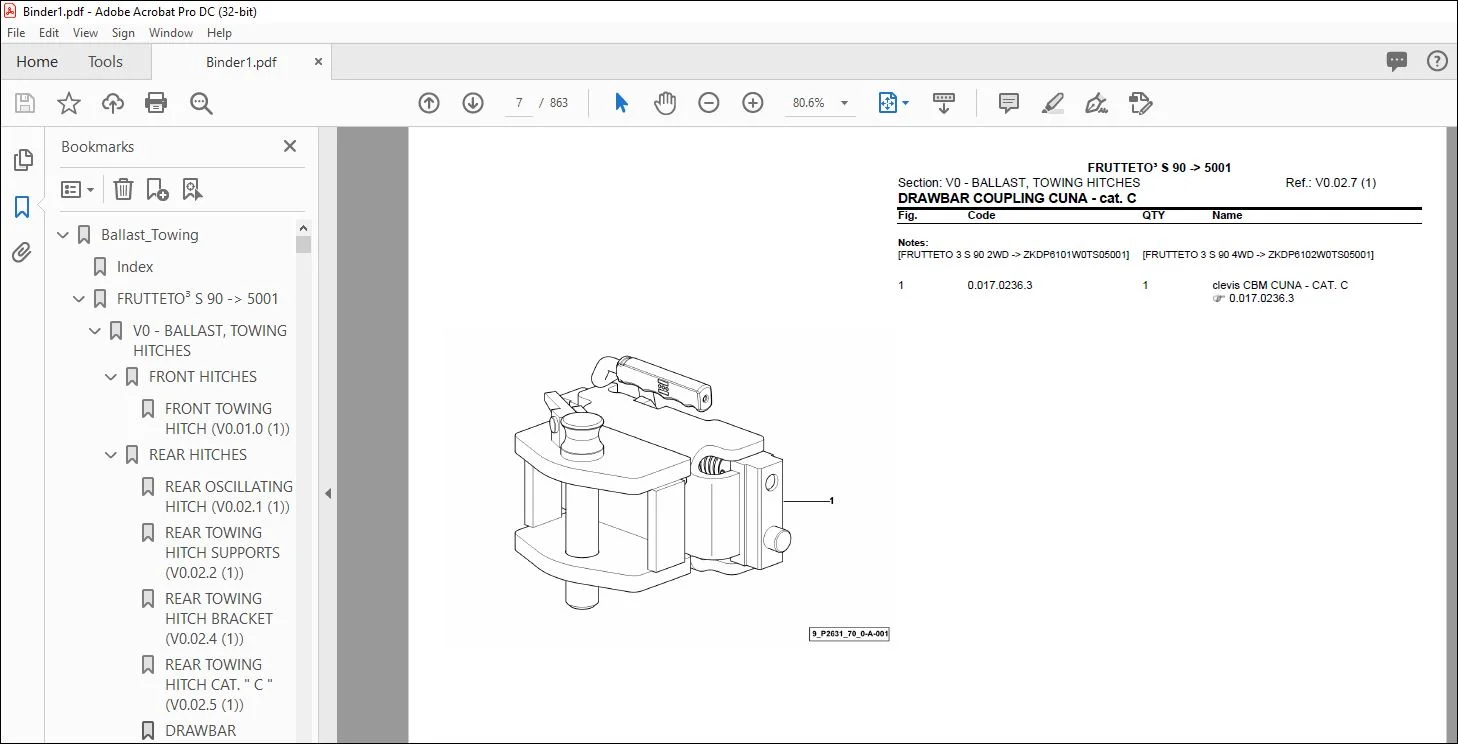Open the find text search tool
Screen dimensions: 1458x744
(201, 103)
